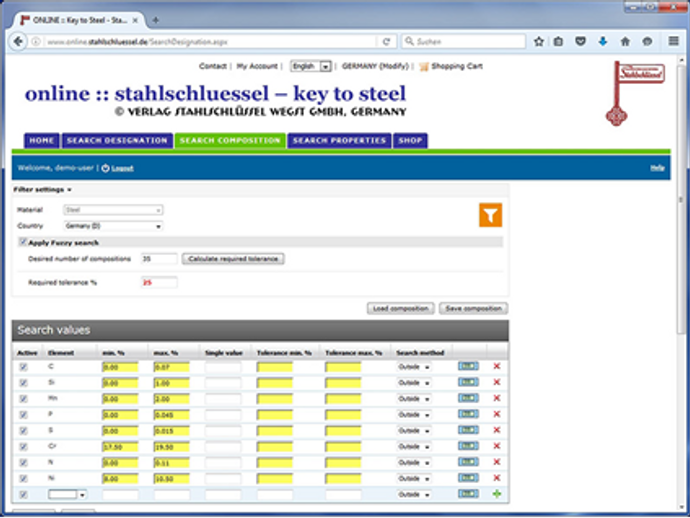
Task: Collapse the Filter settings expander
Action: pos(42,190)
